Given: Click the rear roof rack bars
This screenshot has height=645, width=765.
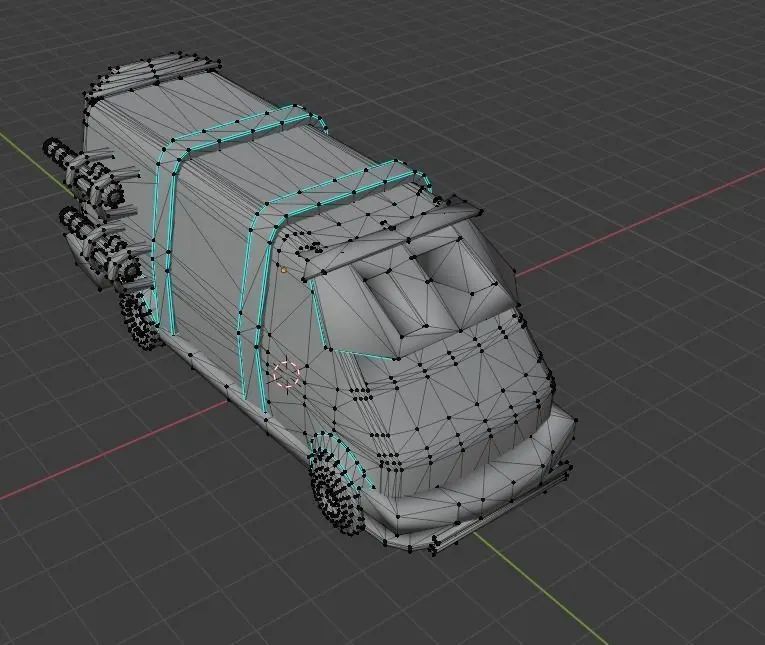Looking at the screenshot, I should click(x=154, y=76).
